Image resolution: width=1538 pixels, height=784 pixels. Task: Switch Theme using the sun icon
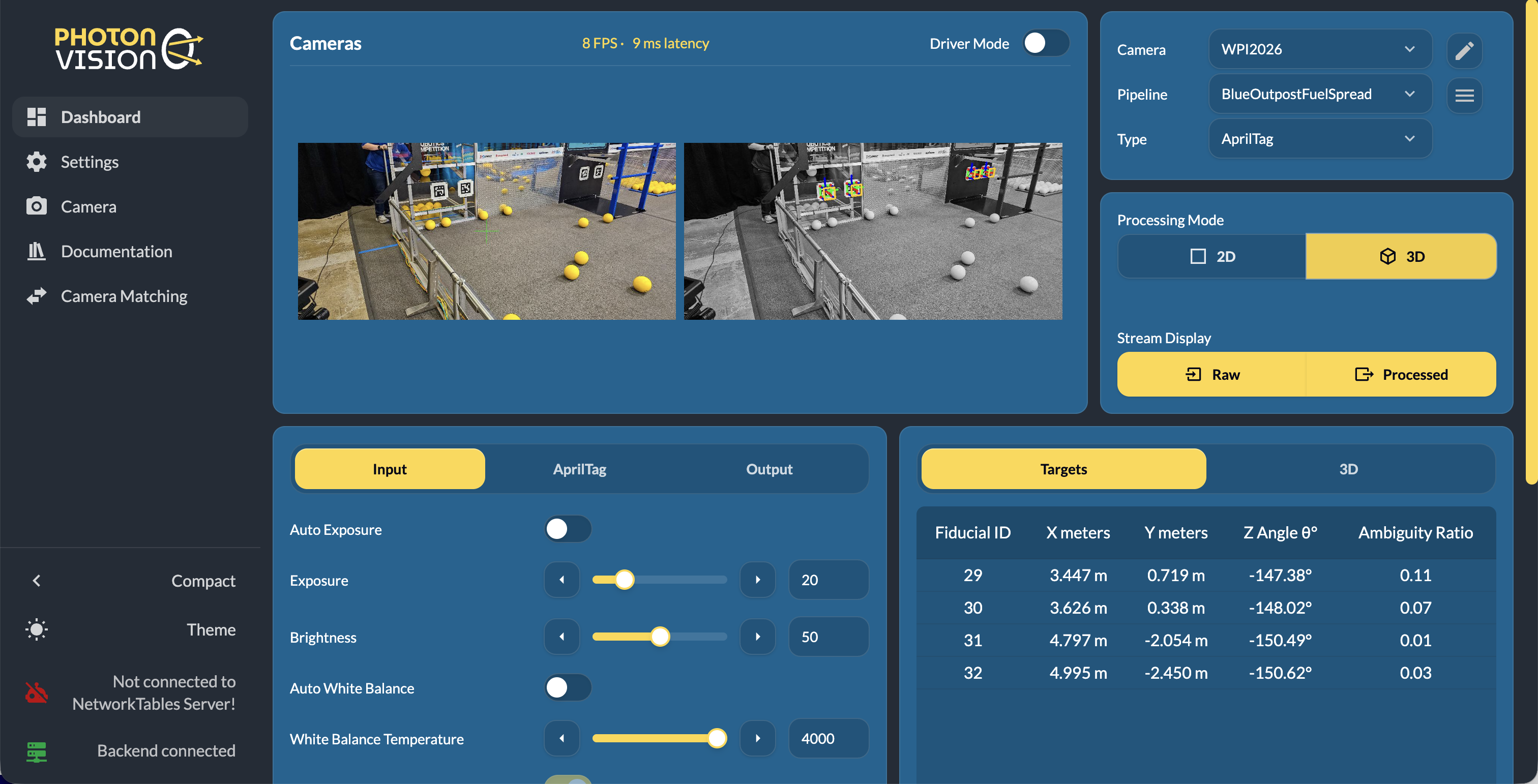coord(37,629)
